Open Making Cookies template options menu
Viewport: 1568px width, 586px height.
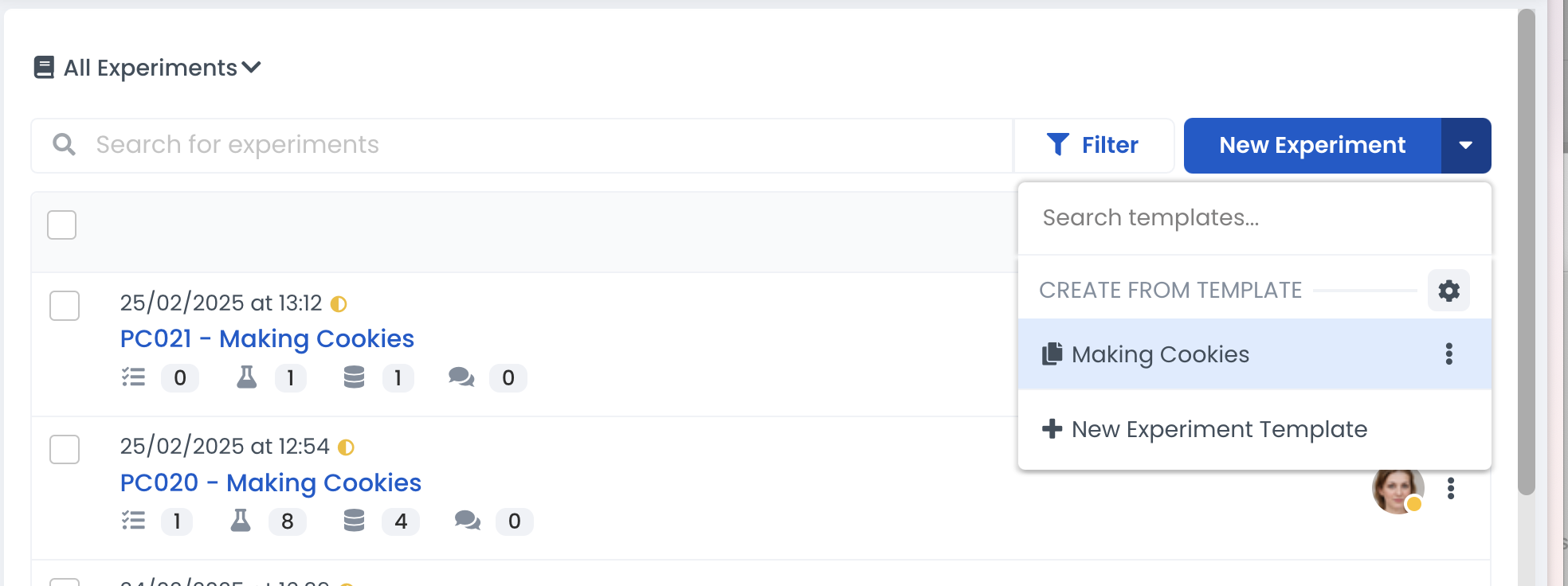pyautogui.click(x=1448, y=354)
